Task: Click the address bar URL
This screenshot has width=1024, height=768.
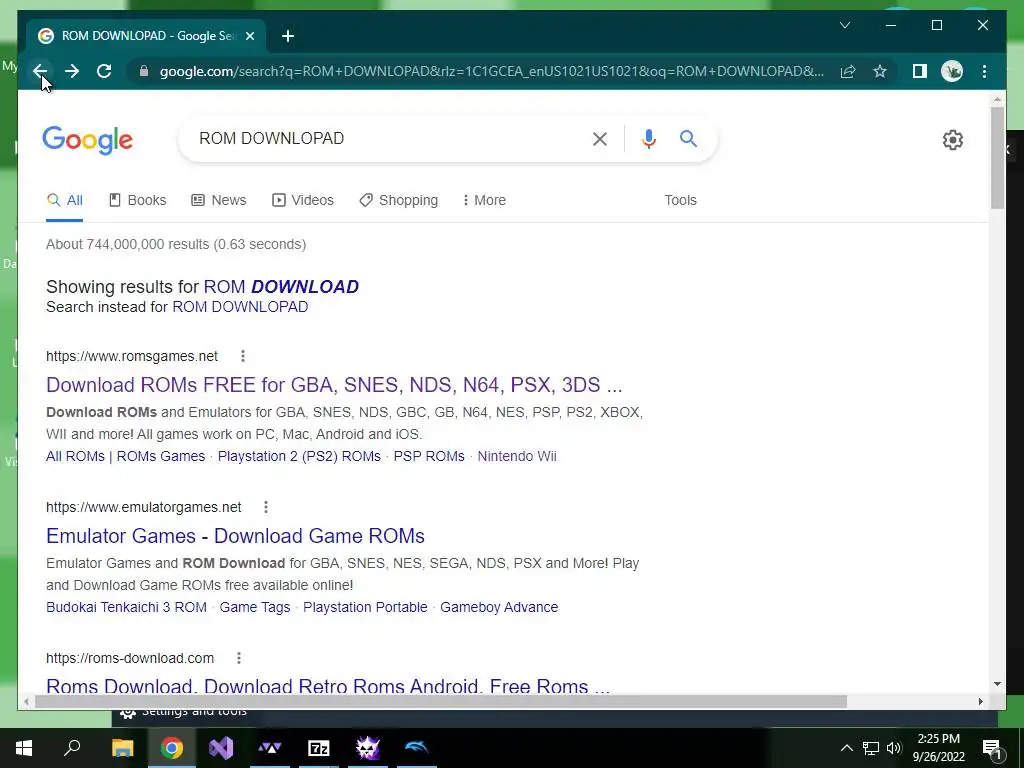Action: tap(491, 71)
